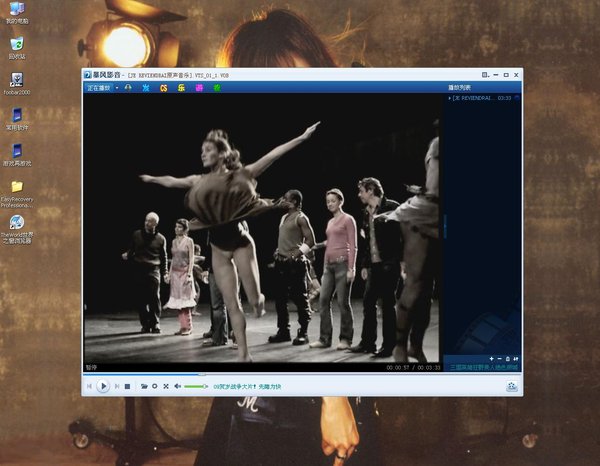This screenshot has height=466, width=600.
Task: Mute audio with the speaker icon
Action: tap(178, 386)
